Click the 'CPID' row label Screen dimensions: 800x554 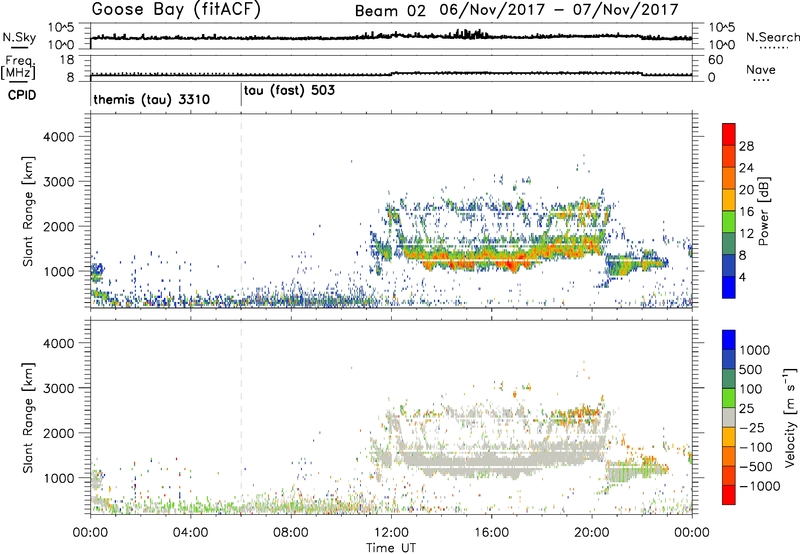click(21, 95)
